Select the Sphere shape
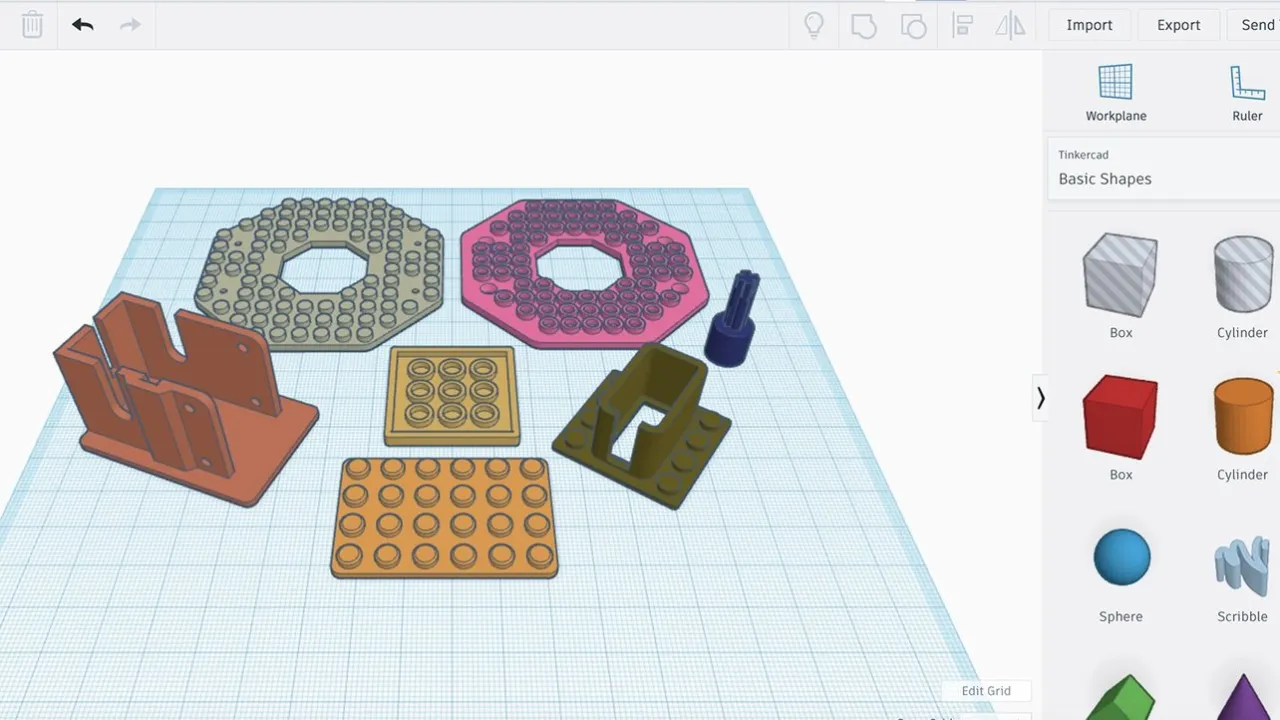 (x=1120, y=557)
